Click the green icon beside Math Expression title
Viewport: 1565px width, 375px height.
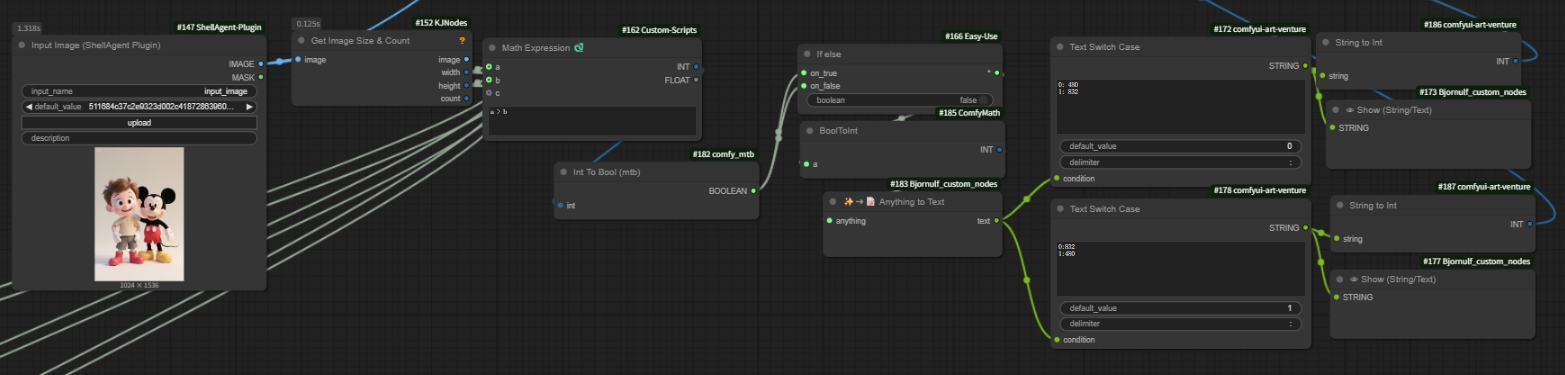click(x=580, y=48)
